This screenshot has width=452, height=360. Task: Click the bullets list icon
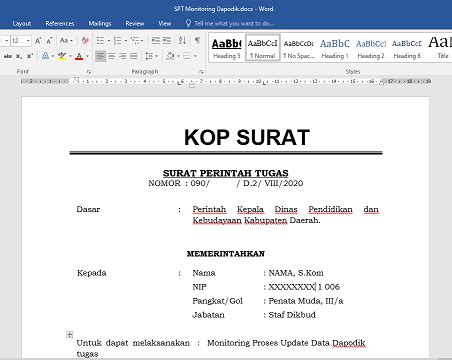point(100,41)
